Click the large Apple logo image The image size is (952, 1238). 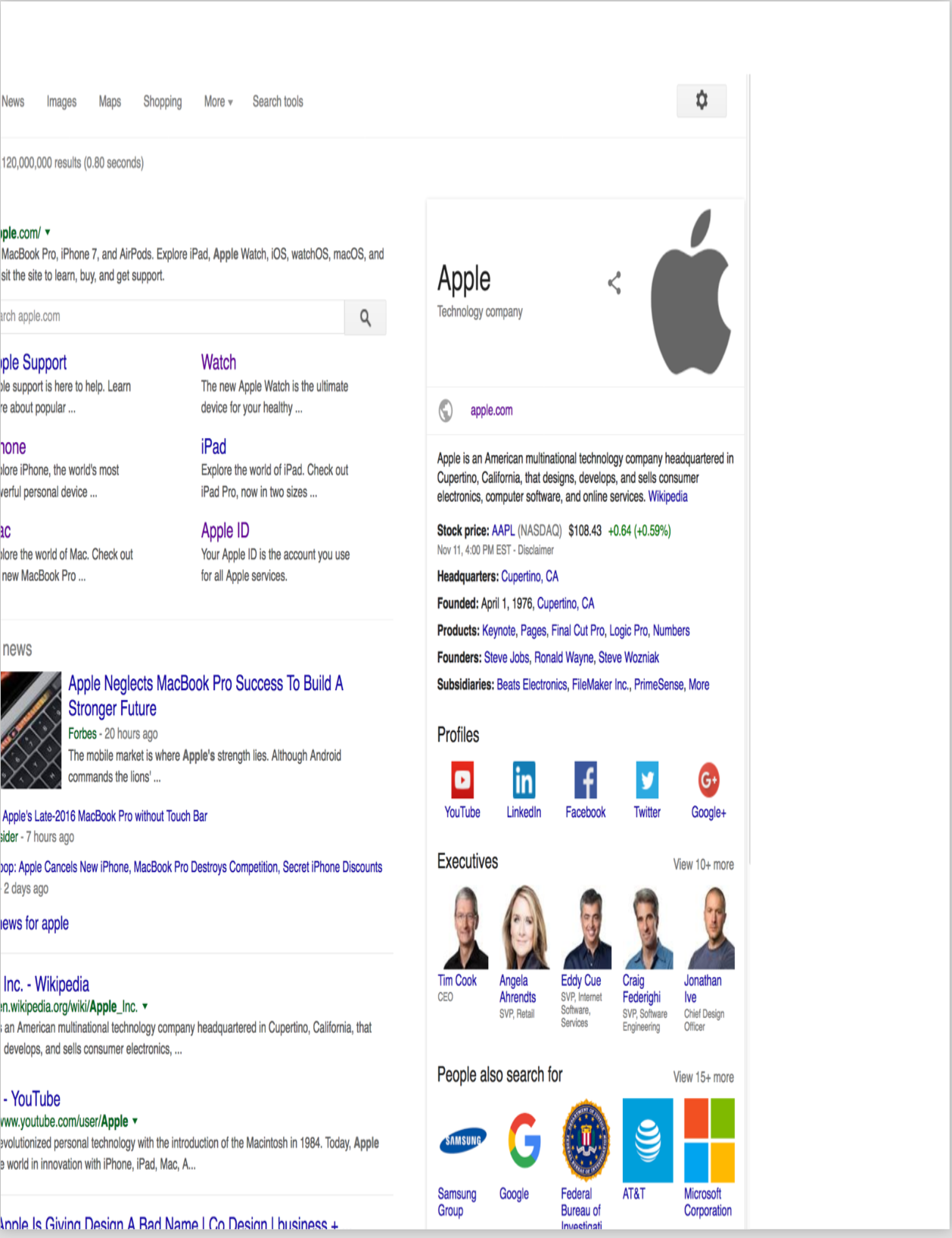click(x=691, y=292)
